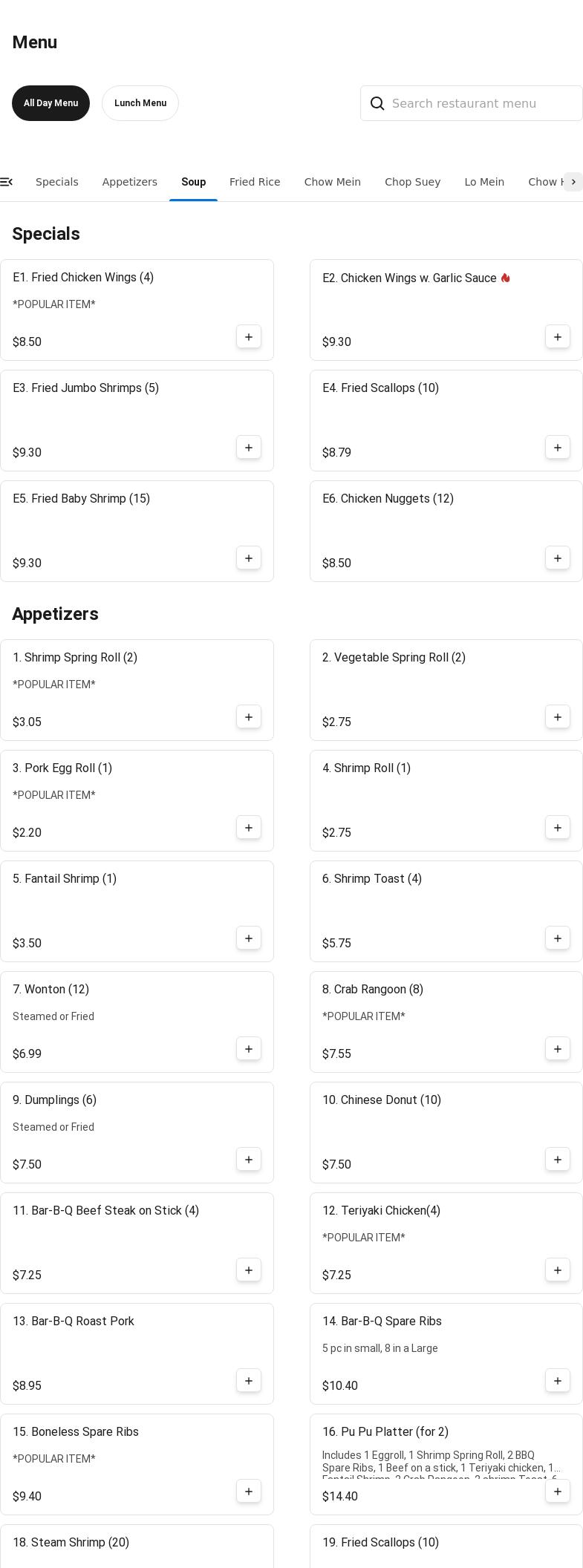Add E6 Chicken Nuggets plus icon
The image size is (583, 1568).
pos(558,558)
